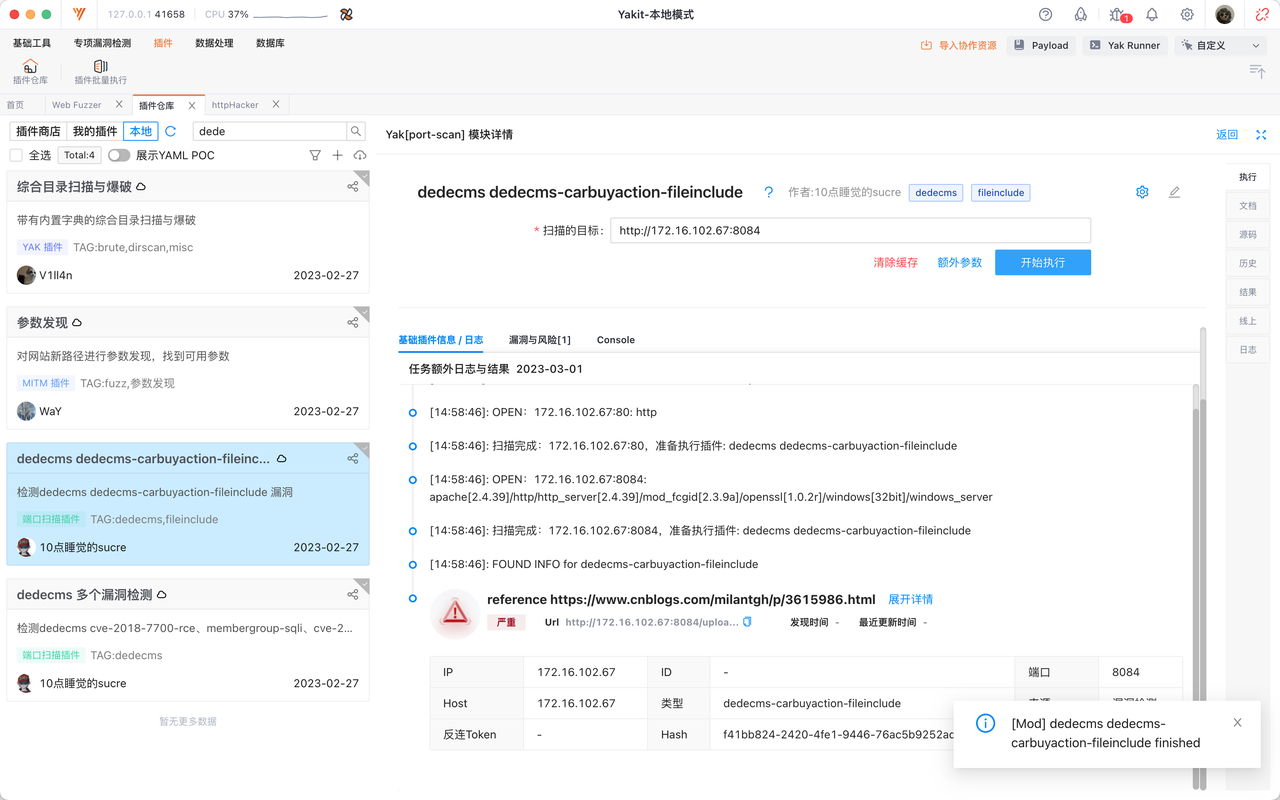Open the 漏洞与风险[1] tab
This screenshot has height=800, width=1280.
(x=539, y=340)
